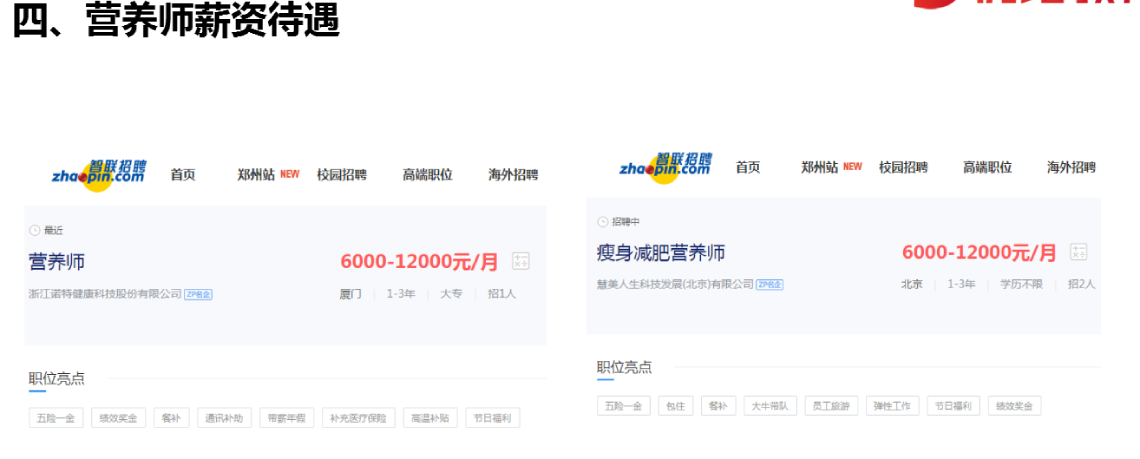Click the headcount text 招2人
The height and width of the screenshot is (459, 1140).
click(1081, 284)
